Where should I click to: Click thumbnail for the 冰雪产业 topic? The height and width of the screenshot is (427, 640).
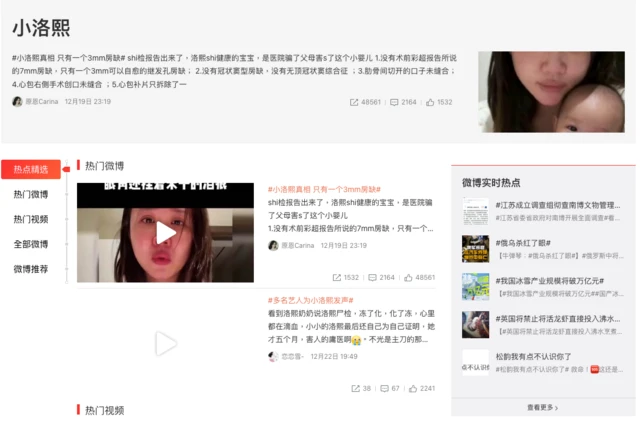point(476,287)
